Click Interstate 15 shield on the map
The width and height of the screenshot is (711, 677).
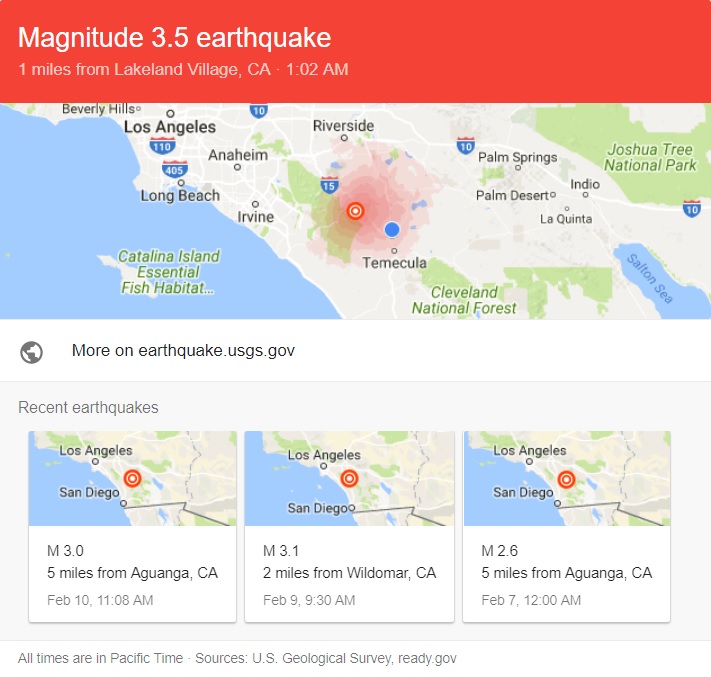[x=328, y=185]
